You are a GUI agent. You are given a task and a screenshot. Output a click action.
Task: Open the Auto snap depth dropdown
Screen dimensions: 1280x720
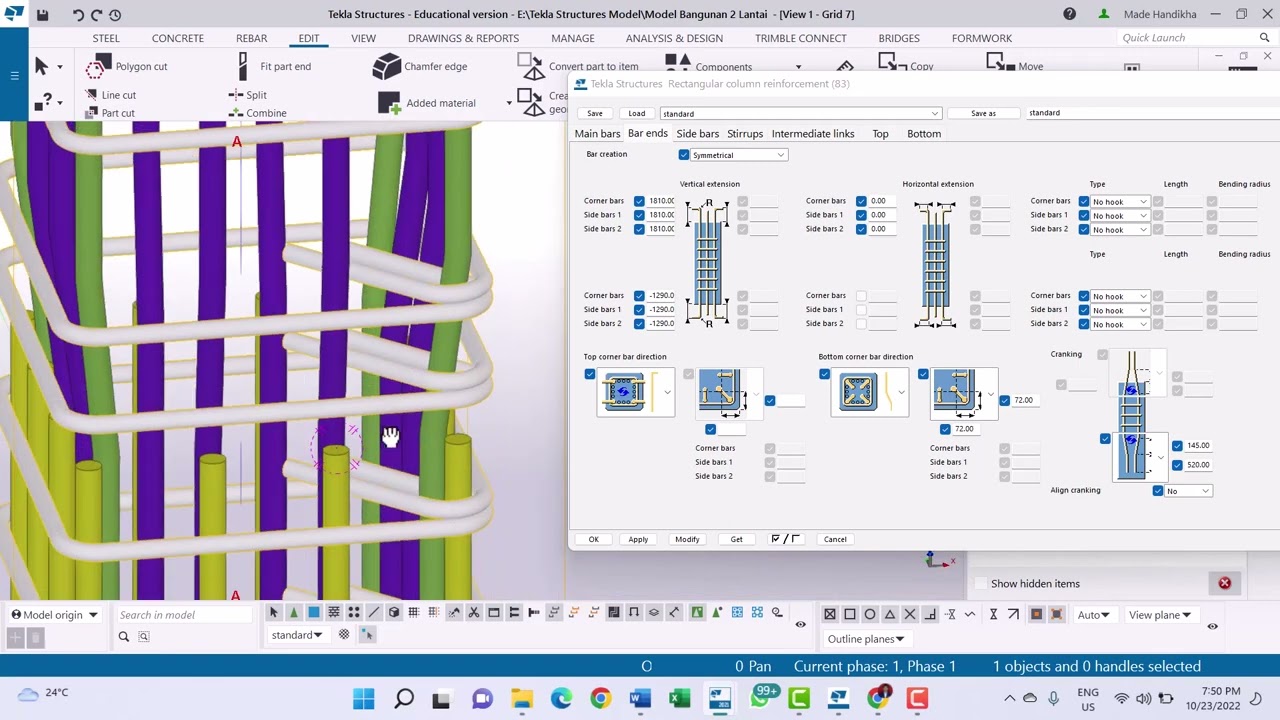[1093, 615]
